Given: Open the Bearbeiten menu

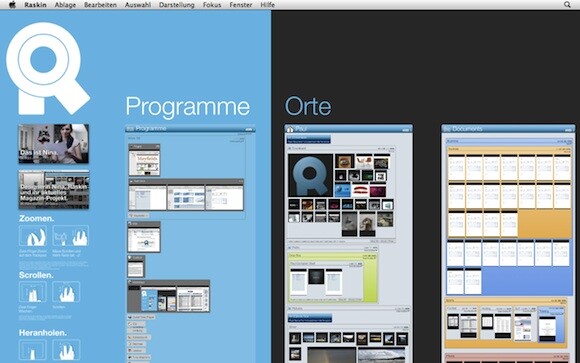Looking at the screenshot, I should point(100,5).
